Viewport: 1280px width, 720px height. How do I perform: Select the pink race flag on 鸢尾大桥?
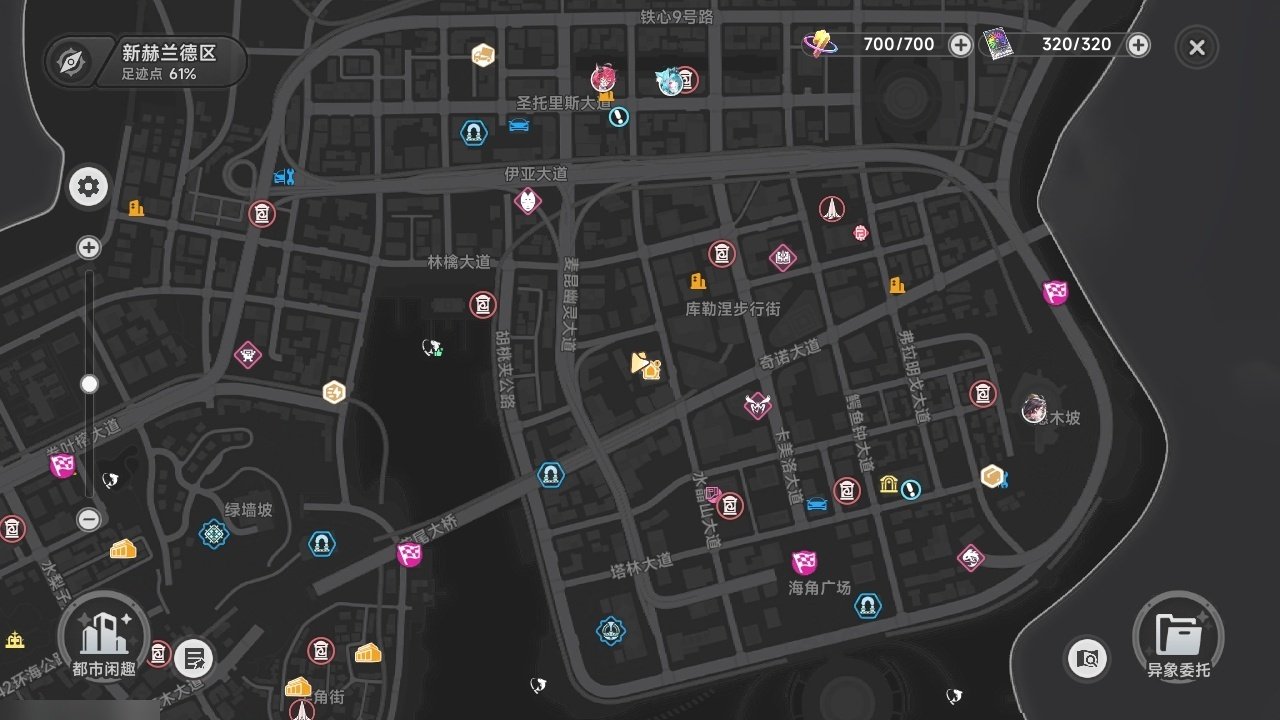pos(409,554)
